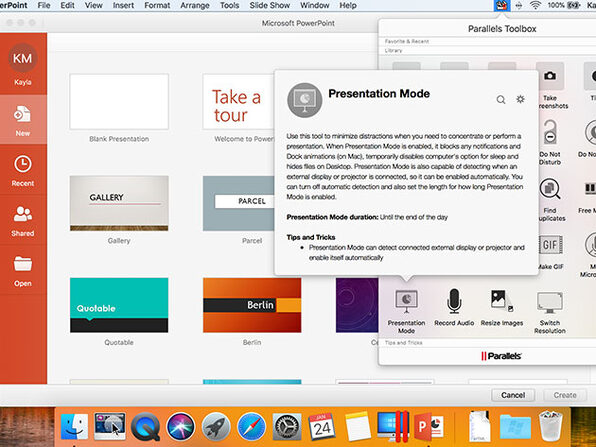Open the Kayla KM account avatar

tap(23, 58)
